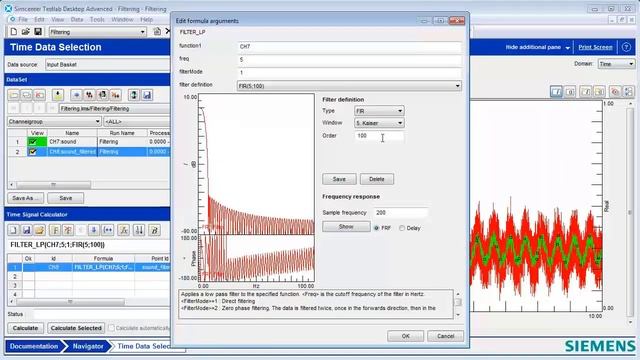Click blue save icon in Time Signal Calculator
The width and height of the screenshot is (640, 360).
[x=27, y=230]
